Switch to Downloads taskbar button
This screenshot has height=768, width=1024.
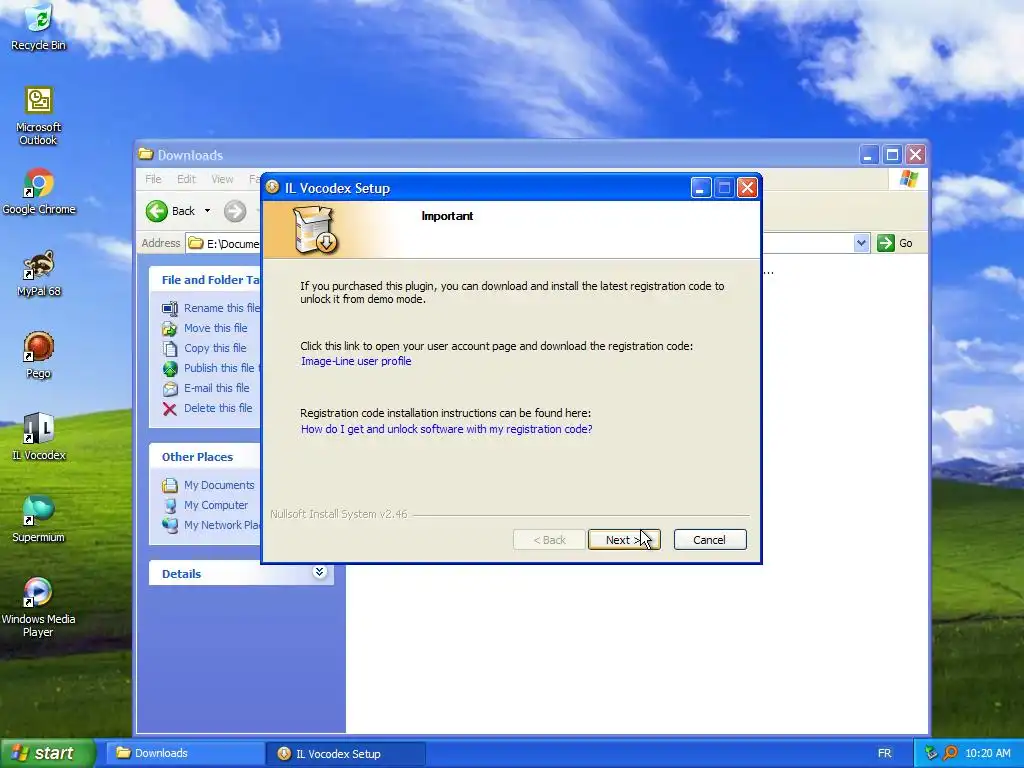point(185,753)
